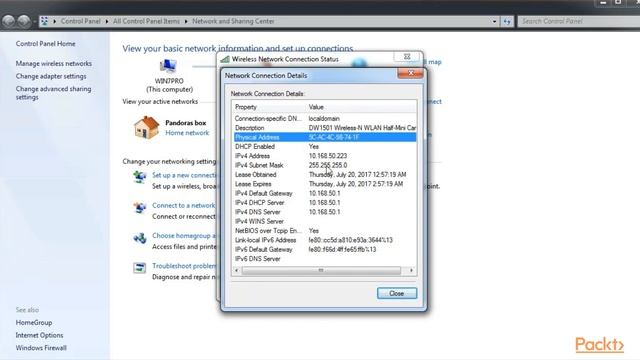Open Internet Options link
The image size is (640, 360).
39,335
